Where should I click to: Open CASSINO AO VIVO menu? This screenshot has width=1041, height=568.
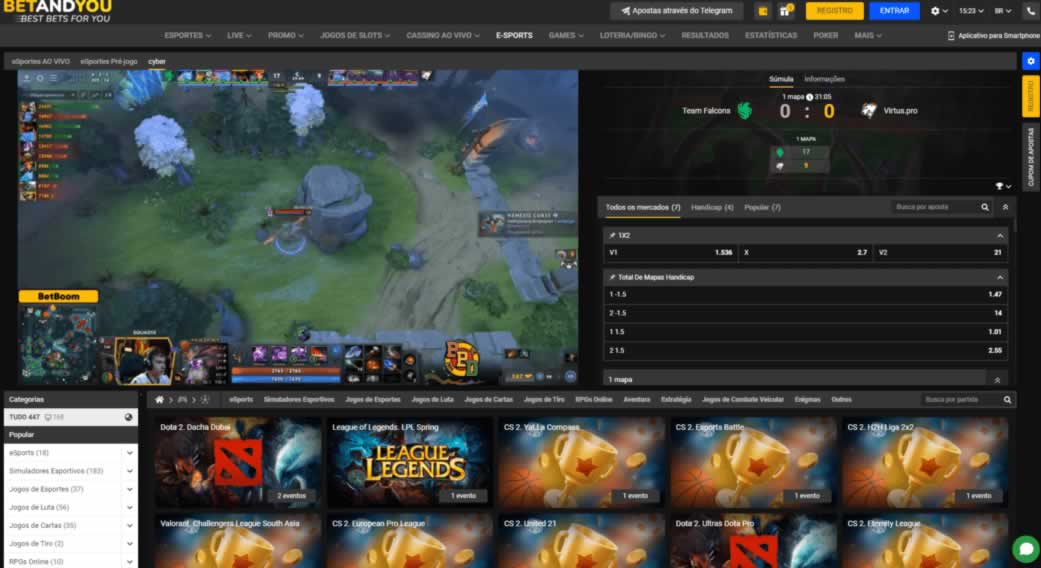tap(443, 35)
